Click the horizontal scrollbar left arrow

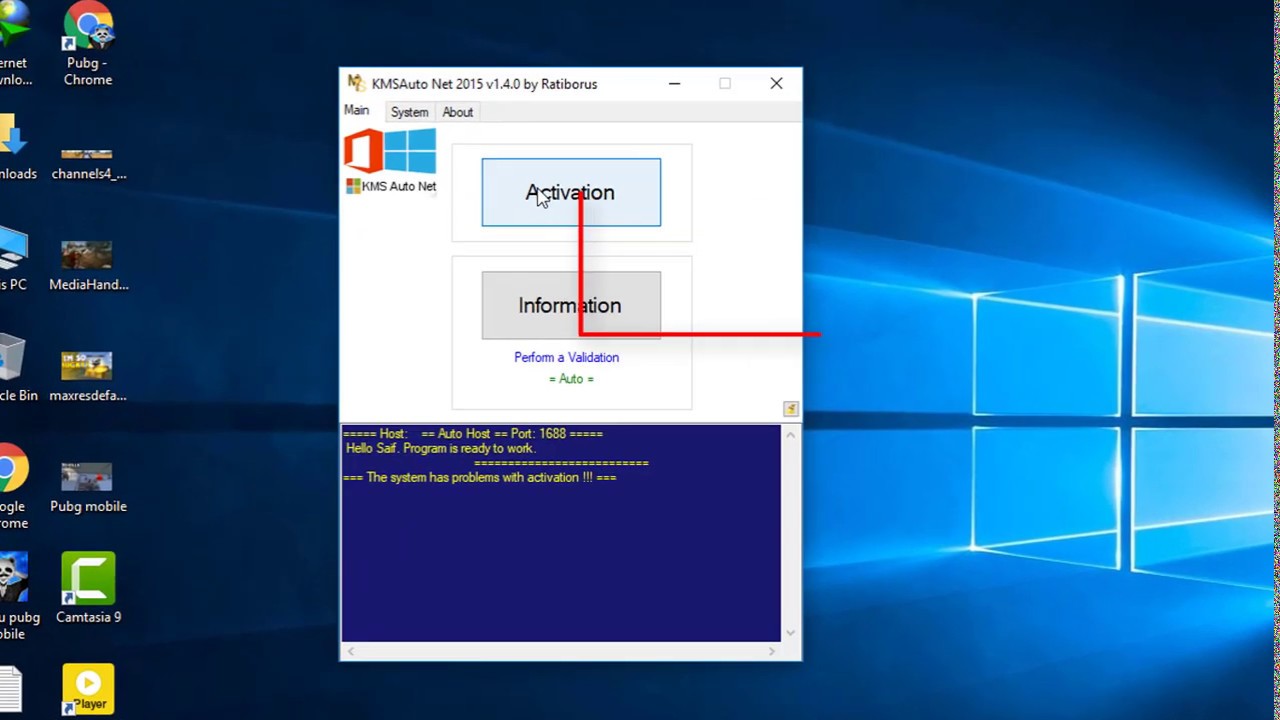tap(350, 651)
